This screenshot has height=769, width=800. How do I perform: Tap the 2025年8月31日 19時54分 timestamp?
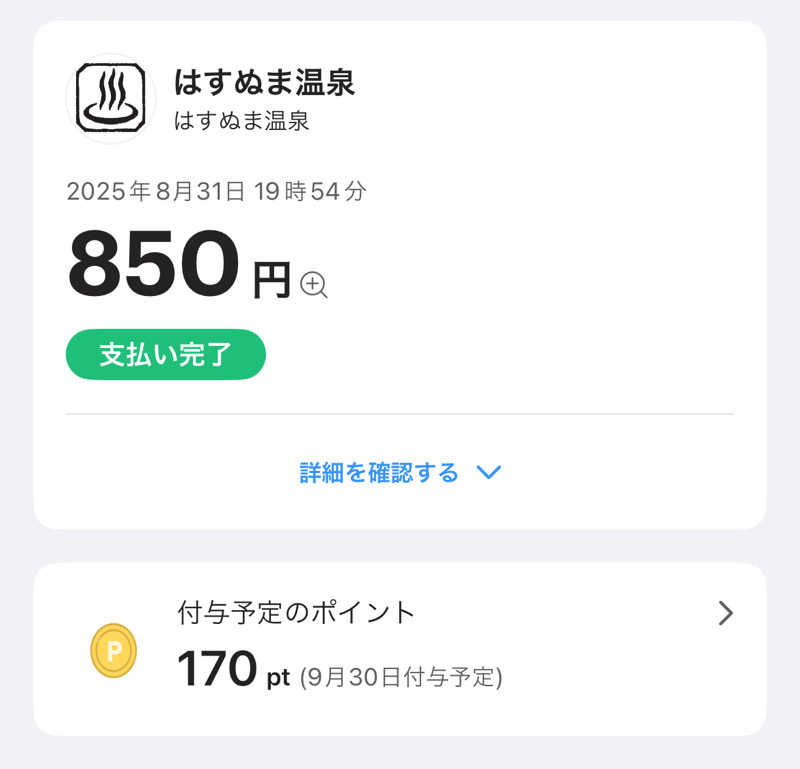216,191
